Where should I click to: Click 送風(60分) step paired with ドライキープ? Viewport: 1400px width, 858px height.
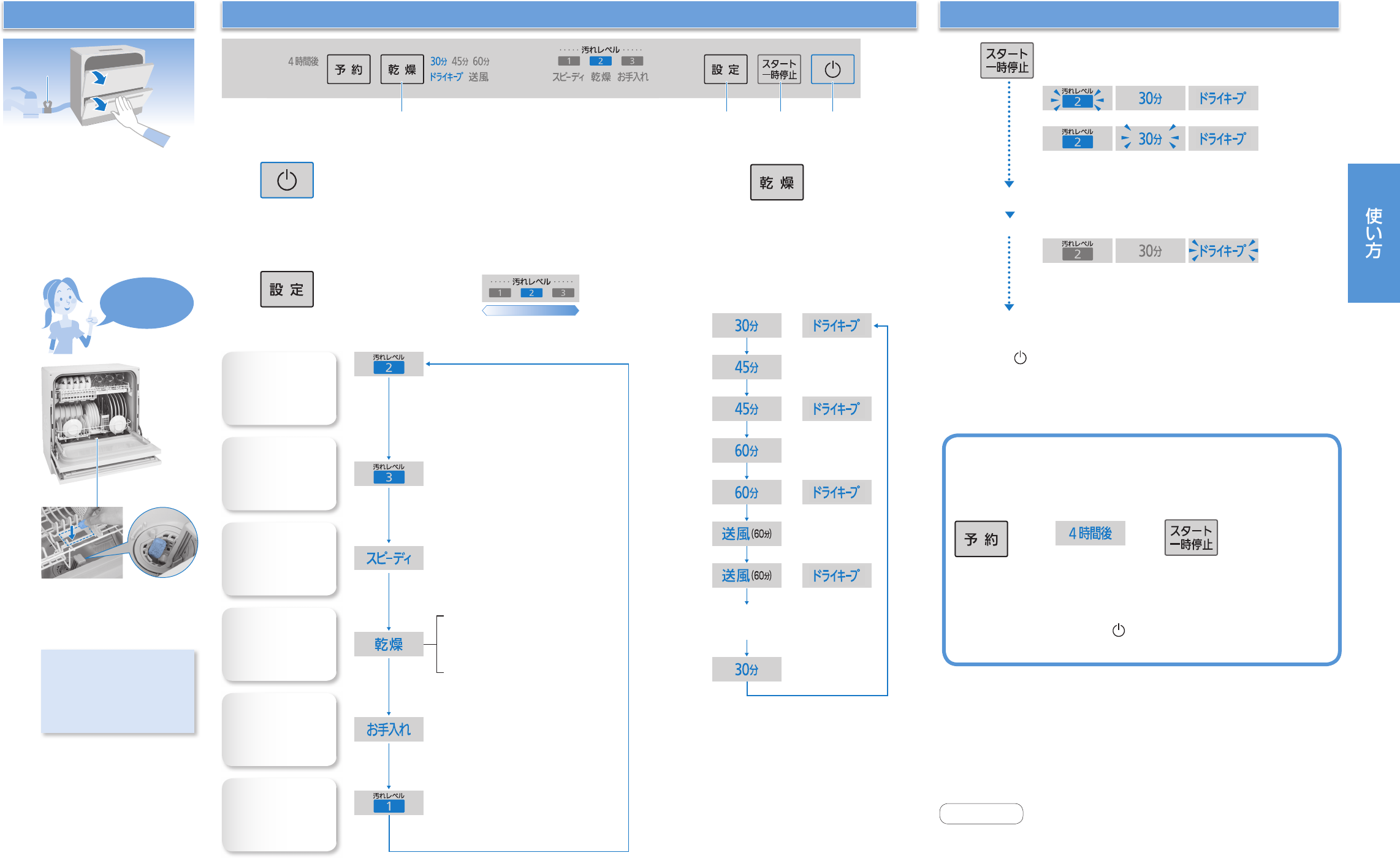[747, 575]
